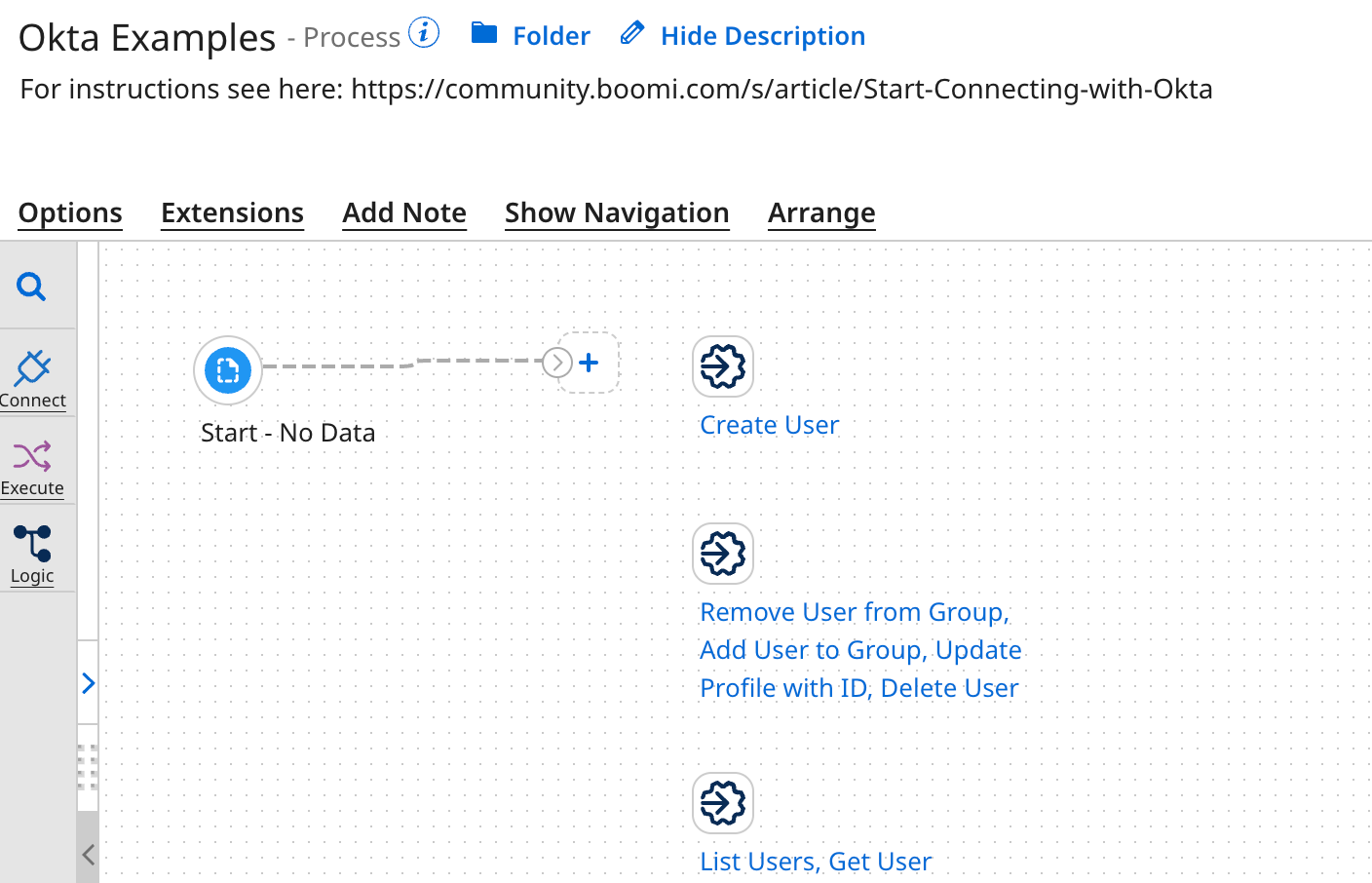Select the Remove User from Group process shape
The height and width of the screenshot is (883, 1372).
pyautogui.click(x=723, y=554)
